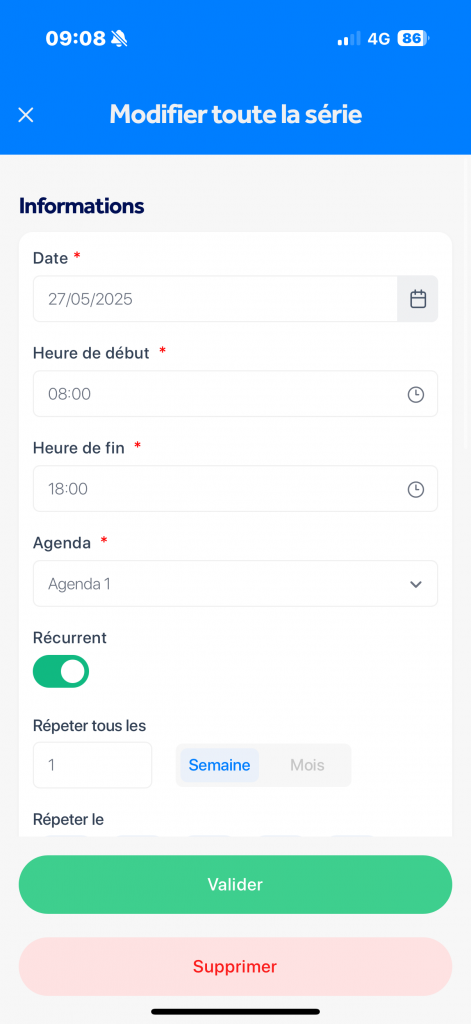Tap the clock icon in Heure de fin
Viewport: 471px width, 1024px height.
[415, 489]
